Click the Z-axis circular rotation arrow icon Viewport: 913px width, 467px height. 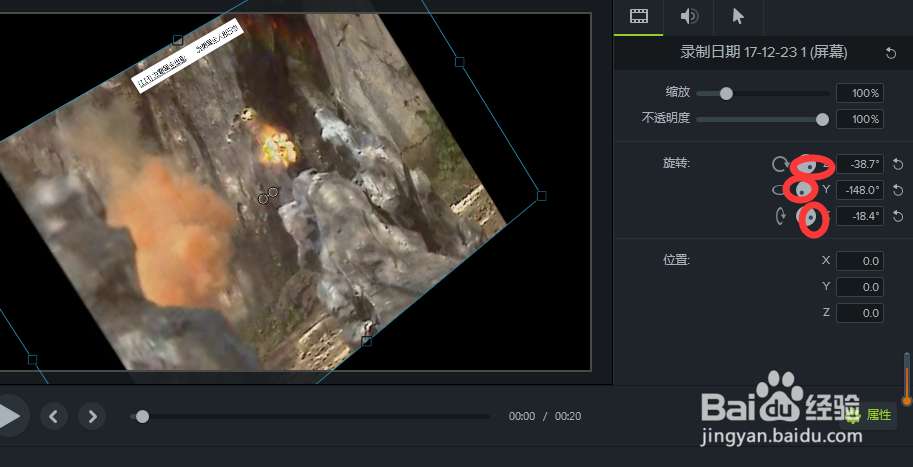[x=780, y=164]
